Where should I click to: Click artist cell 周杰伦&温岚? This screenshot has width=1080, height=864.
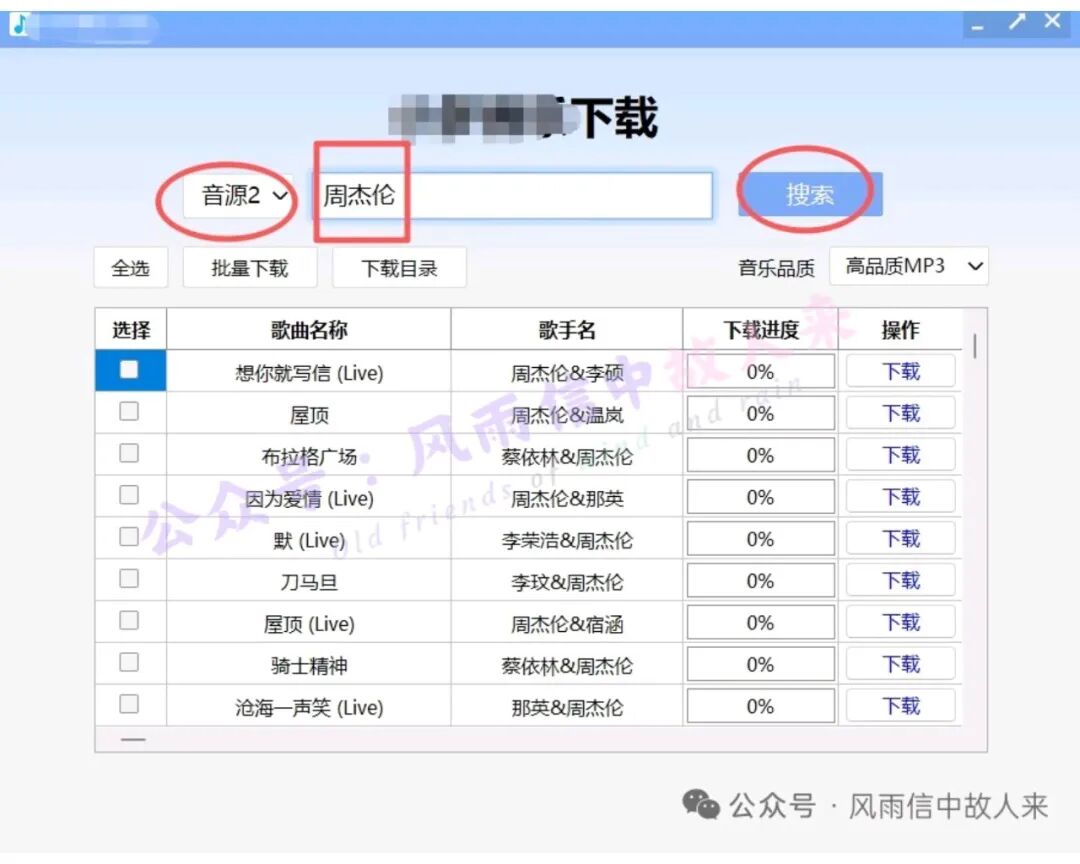point(567,415)
